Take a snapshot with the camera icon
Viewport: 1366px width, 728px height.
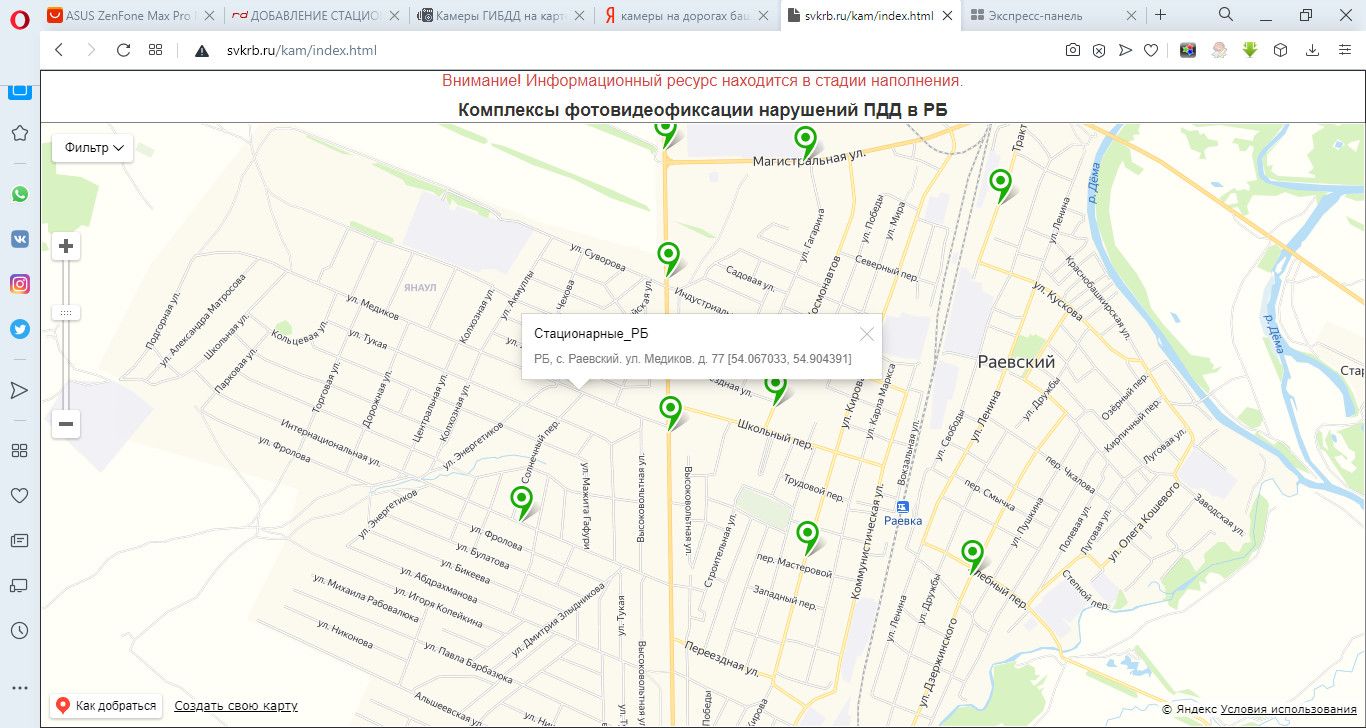click(1072, 50)
